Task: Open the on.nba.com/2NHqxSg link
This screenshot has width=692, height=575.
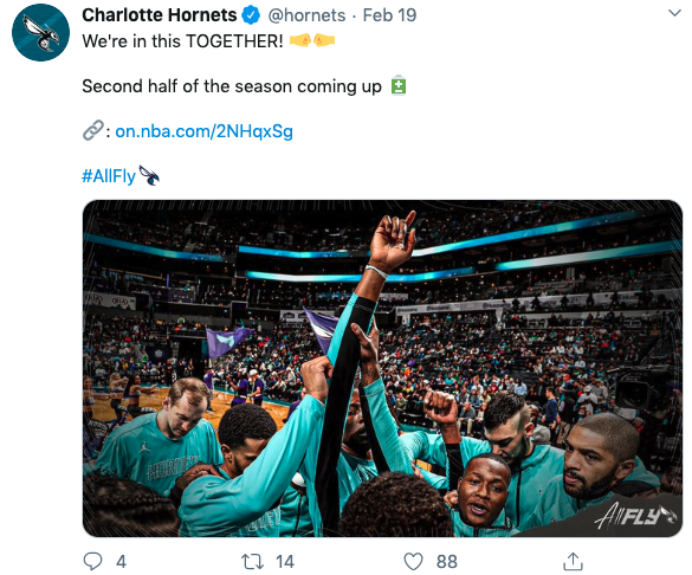Action: point(204,131)
